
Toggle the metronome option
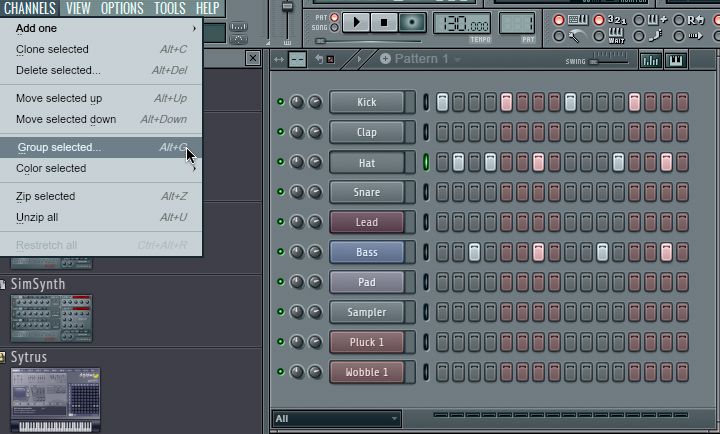tap(558, 36)
